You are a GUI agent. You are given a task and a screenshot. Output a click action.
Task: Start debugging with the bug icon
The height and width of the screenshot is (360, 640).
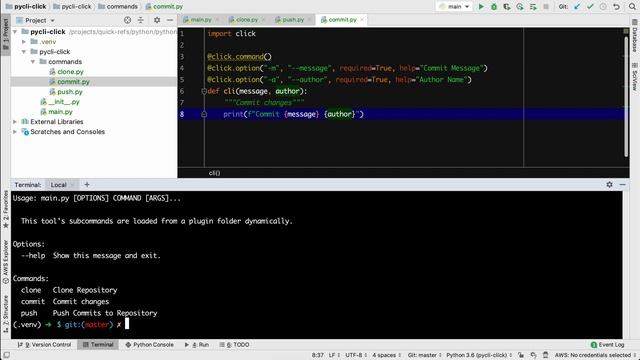[x=494, y=7]
